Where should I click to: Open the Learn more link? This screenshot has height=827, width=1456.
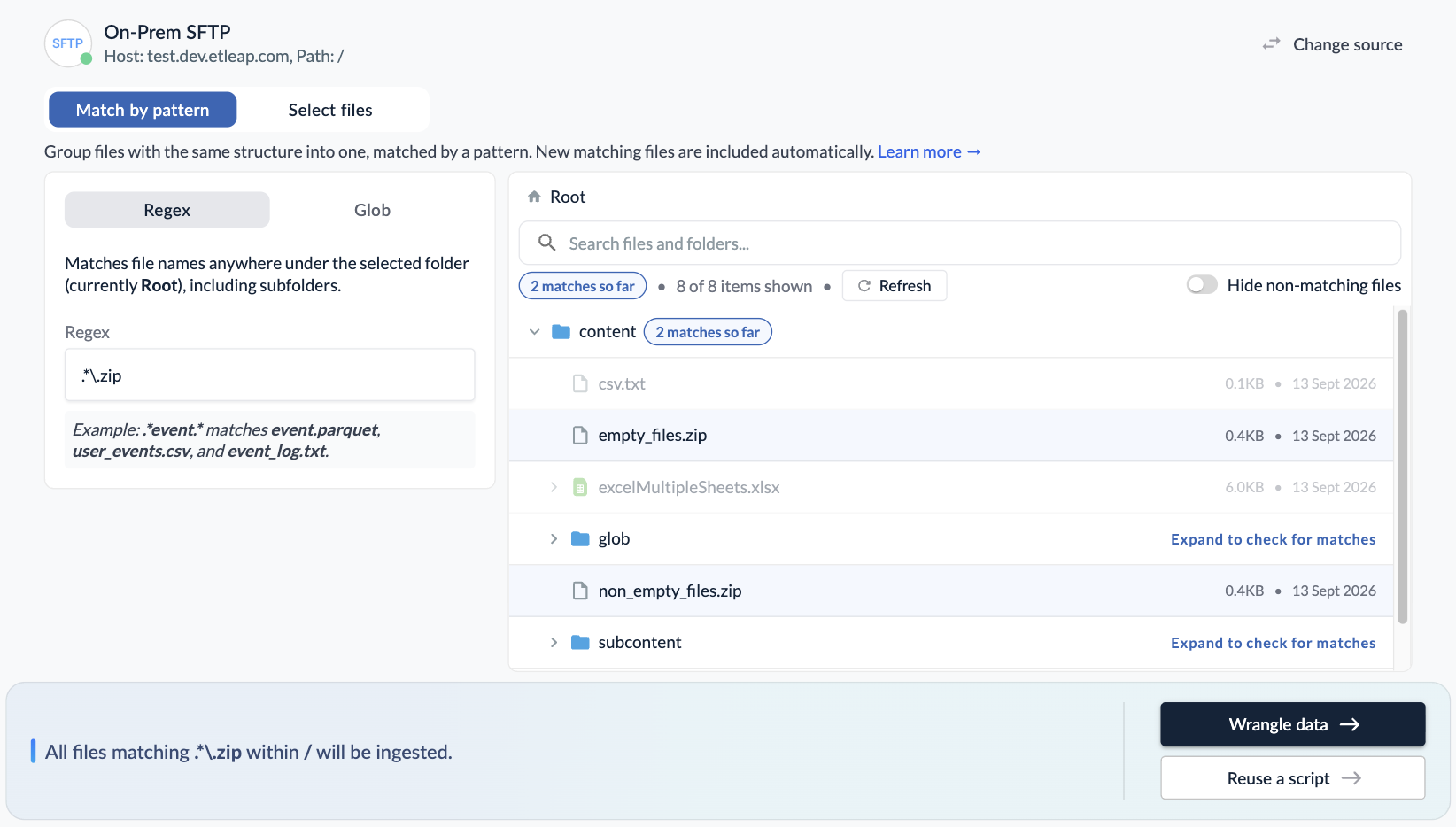point(929,151)
